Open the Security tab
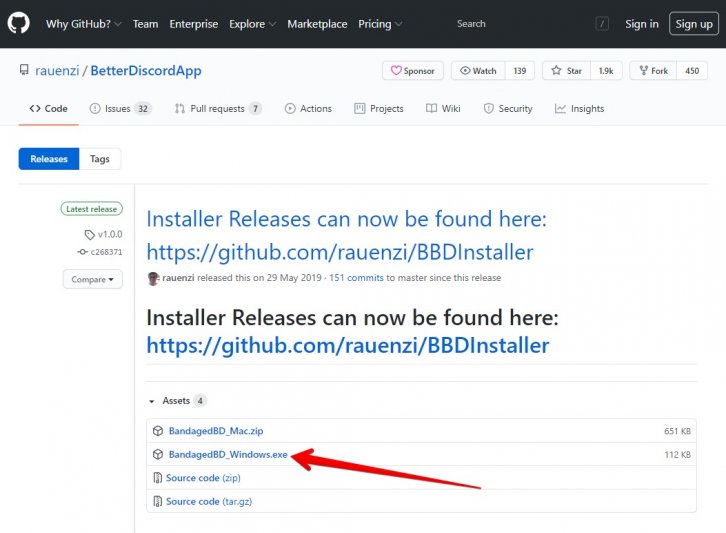The image size is (726, 533). (508, 108)
